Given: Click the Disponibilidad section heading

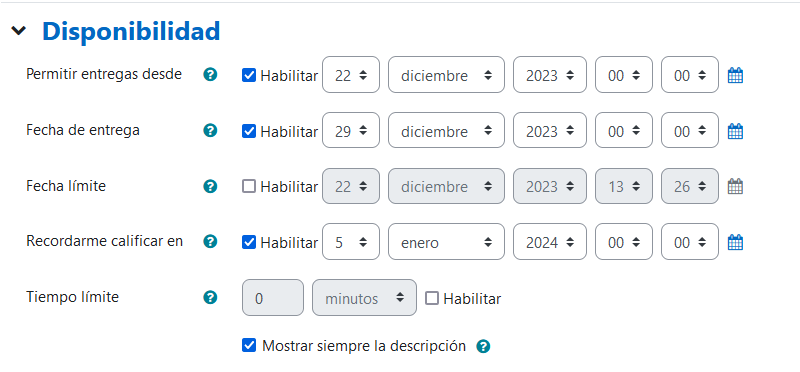Looking at the screenshot, I should [x=131, y=31].
